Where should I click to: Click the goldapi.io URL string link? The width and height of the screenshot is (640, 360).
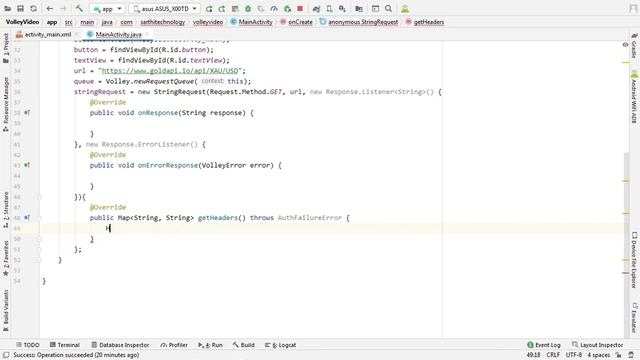pos(169,71)
